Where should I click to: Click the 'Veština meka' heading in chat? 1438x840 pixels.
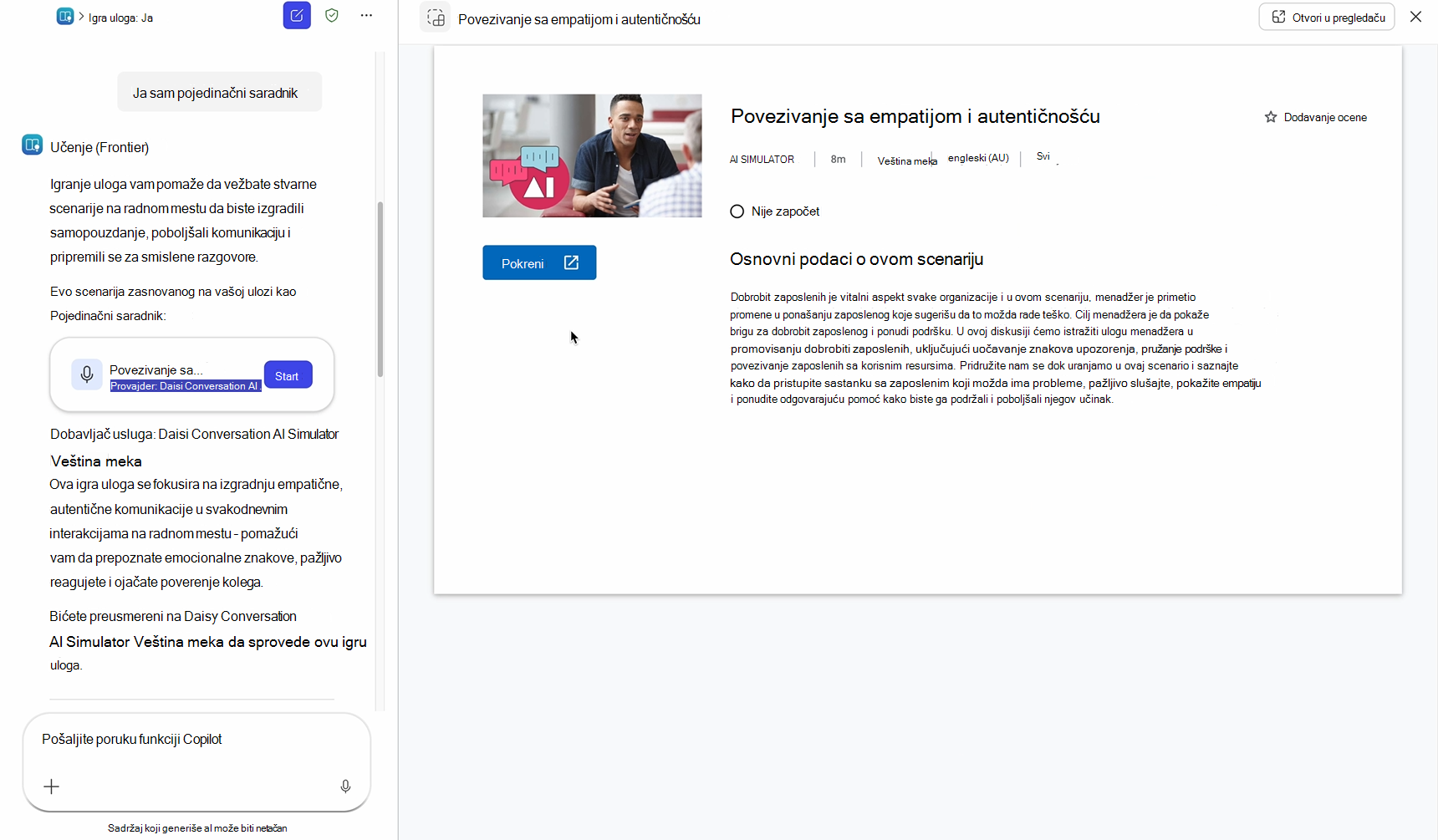coord(96,461)
